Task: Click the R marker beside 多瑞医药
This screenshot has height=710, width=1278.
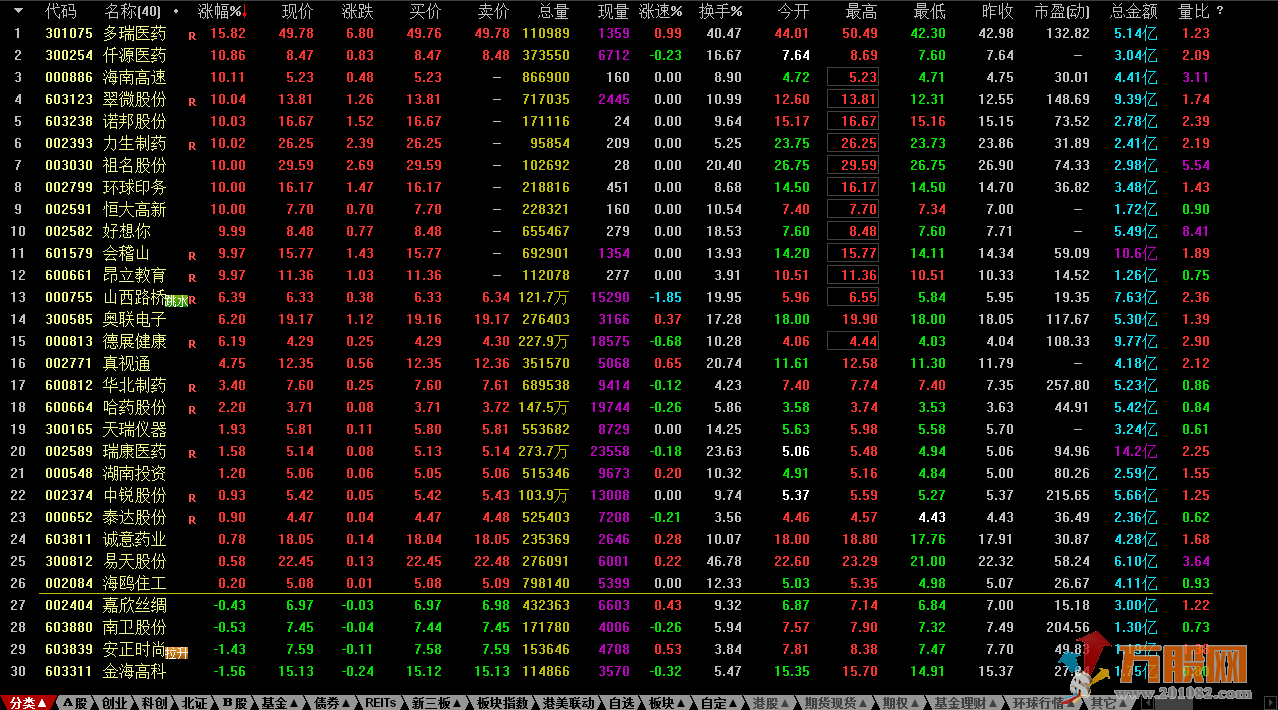Action: tap(192, 35)
